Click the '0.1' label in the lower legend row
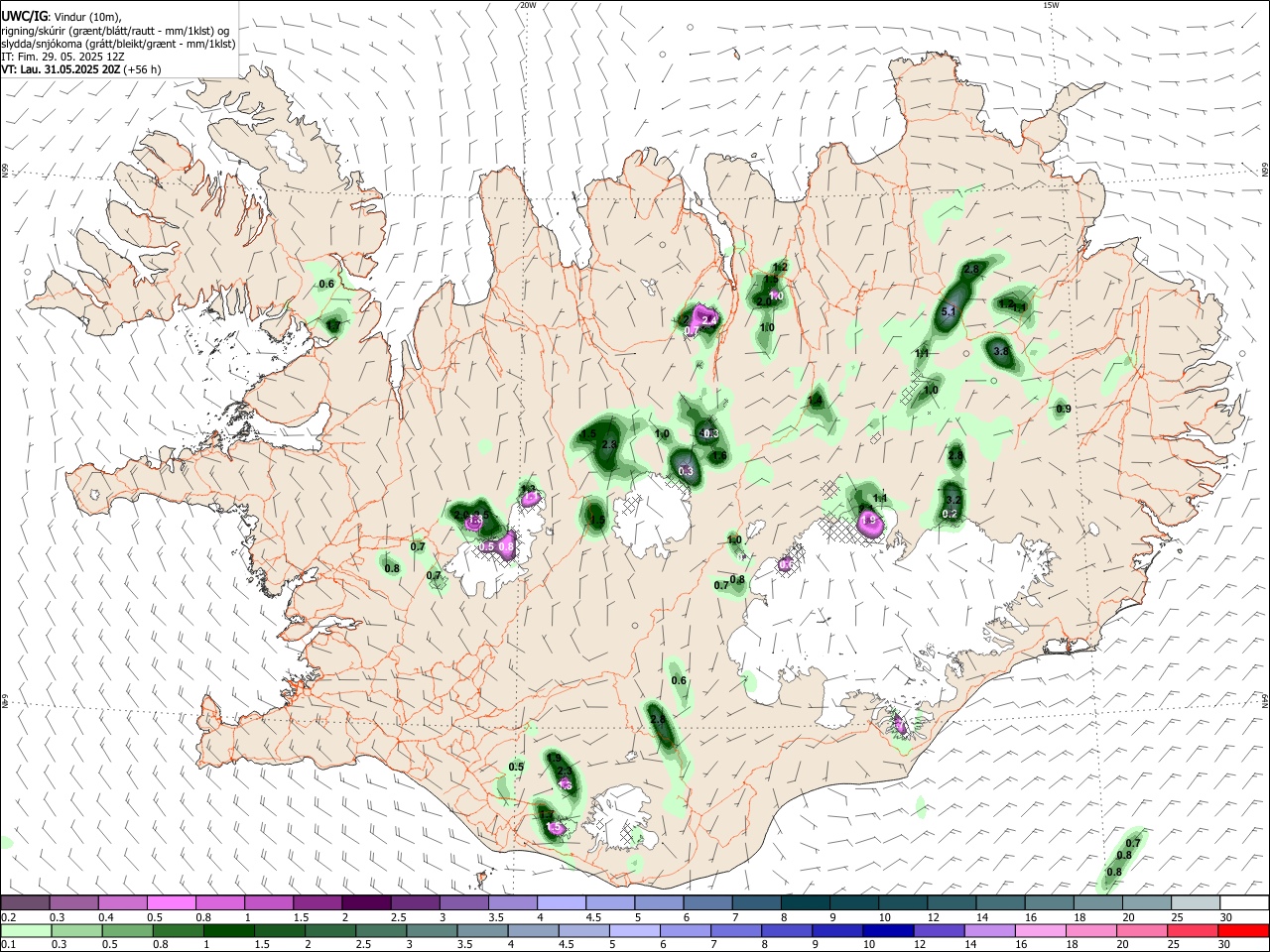Image resolution: width=1270 pixels, height=952 pixels. coord(9,944)
